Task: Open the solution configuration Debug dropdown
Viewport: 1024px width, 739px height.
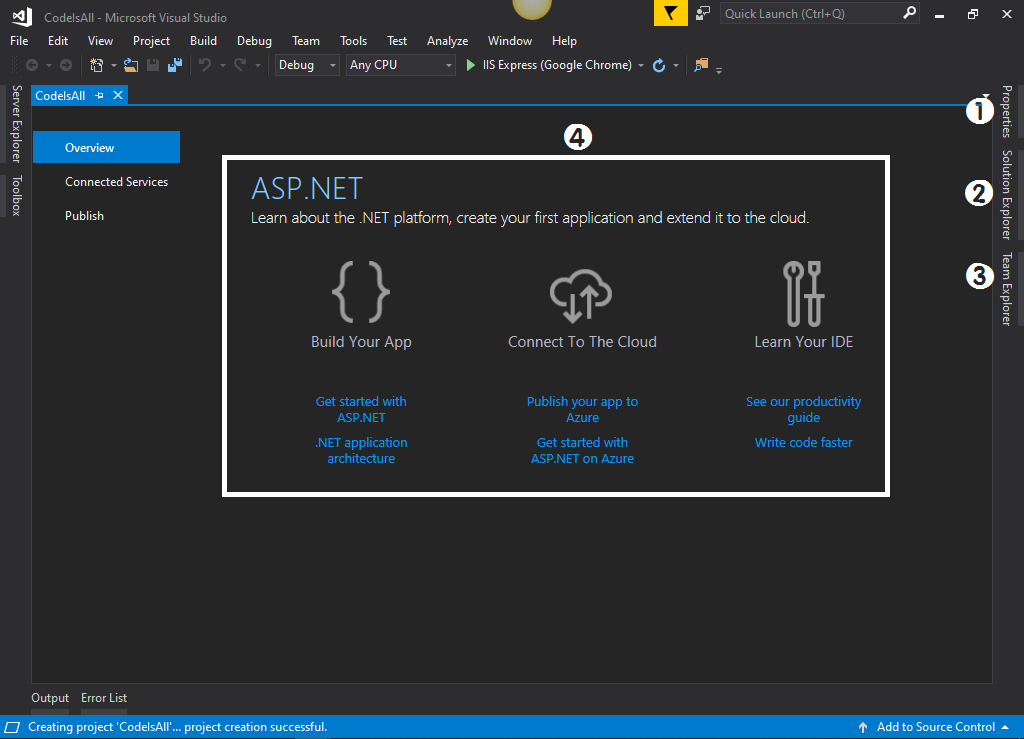Action: tap(307, 65)
